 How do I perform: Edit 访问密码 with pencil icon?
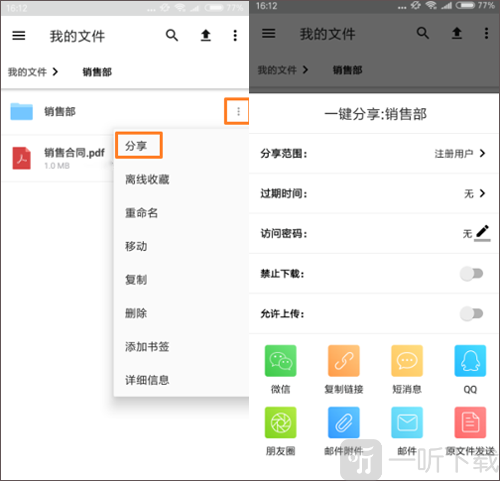pyautogui.click(x=482, y=233)
